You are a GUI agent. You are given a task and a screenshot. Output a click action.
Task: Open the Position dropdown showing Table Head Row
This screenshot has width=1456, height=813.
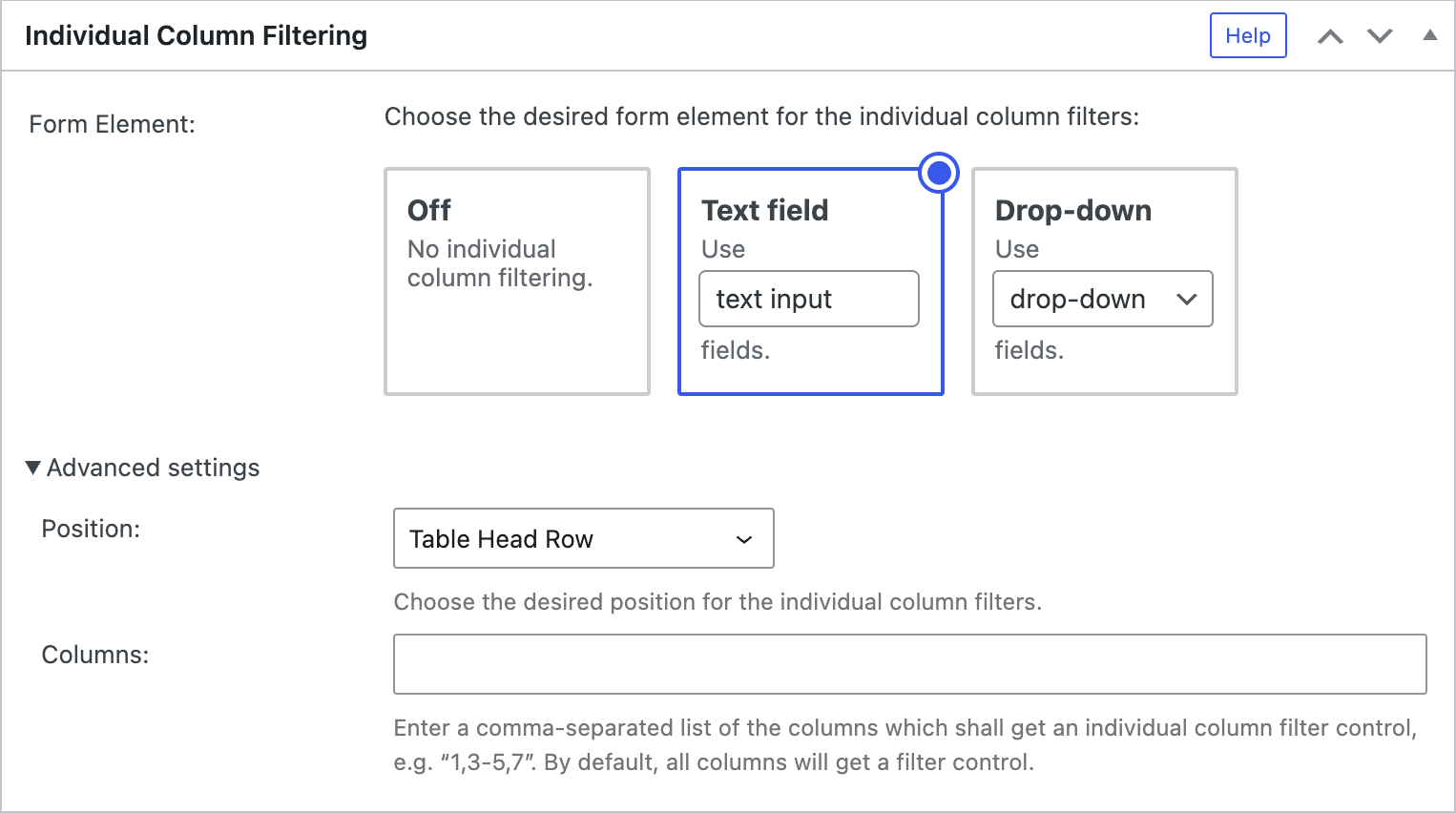pos(583,538)
